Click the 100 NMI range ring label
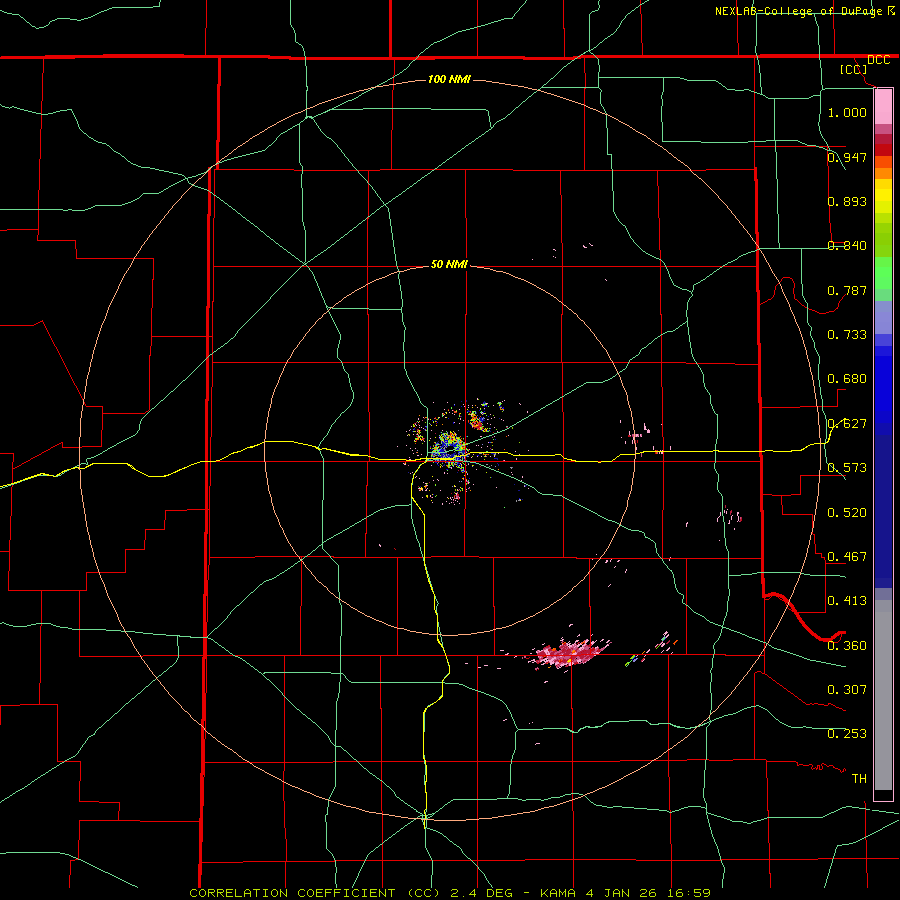This screenshot has height=900, width=900. tap(449, 79)
